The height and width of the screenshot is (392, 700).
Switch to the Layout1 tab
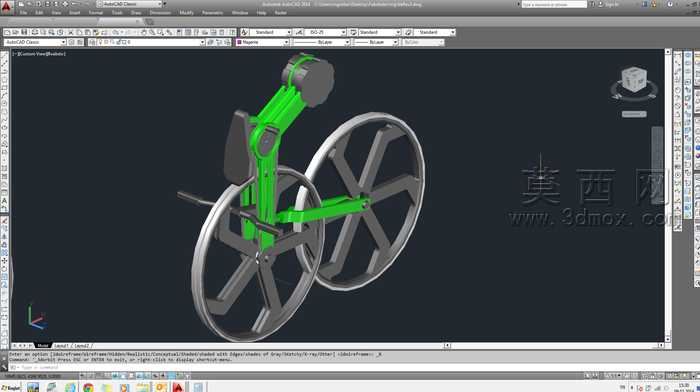tap(62, 346)
